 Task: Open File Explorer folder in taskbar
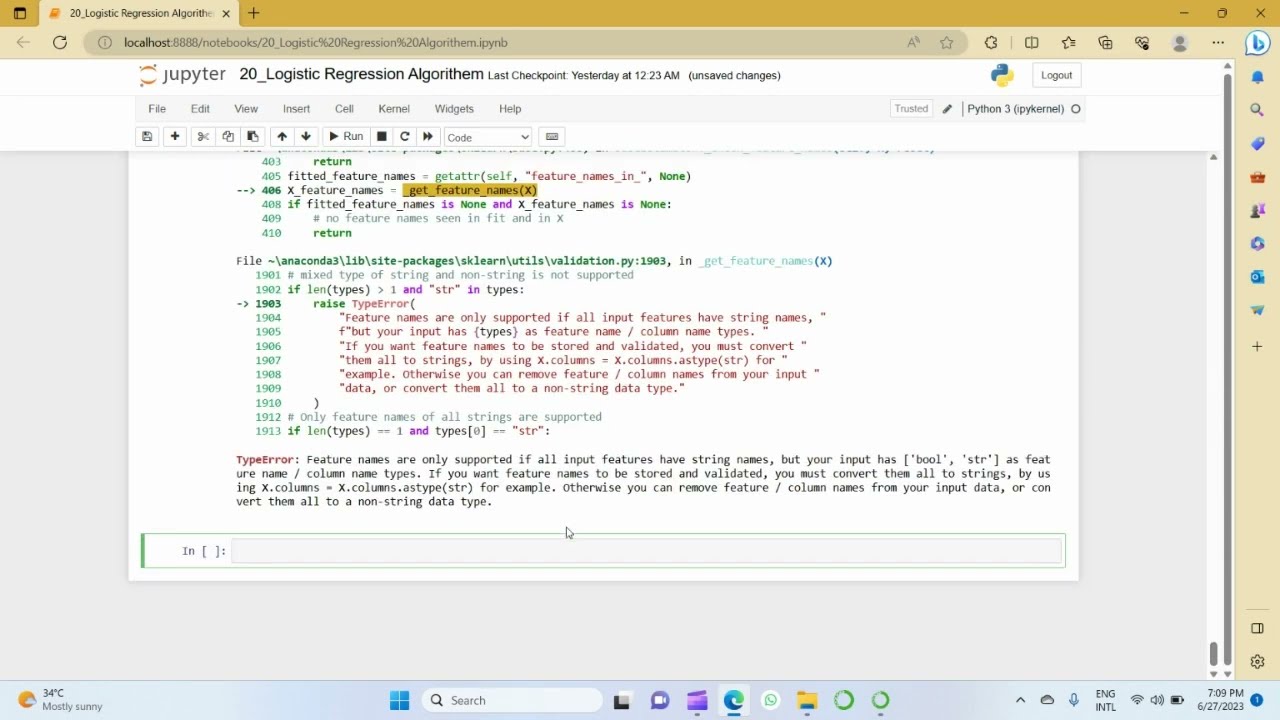pyautogui.click(x=807, y=700)
